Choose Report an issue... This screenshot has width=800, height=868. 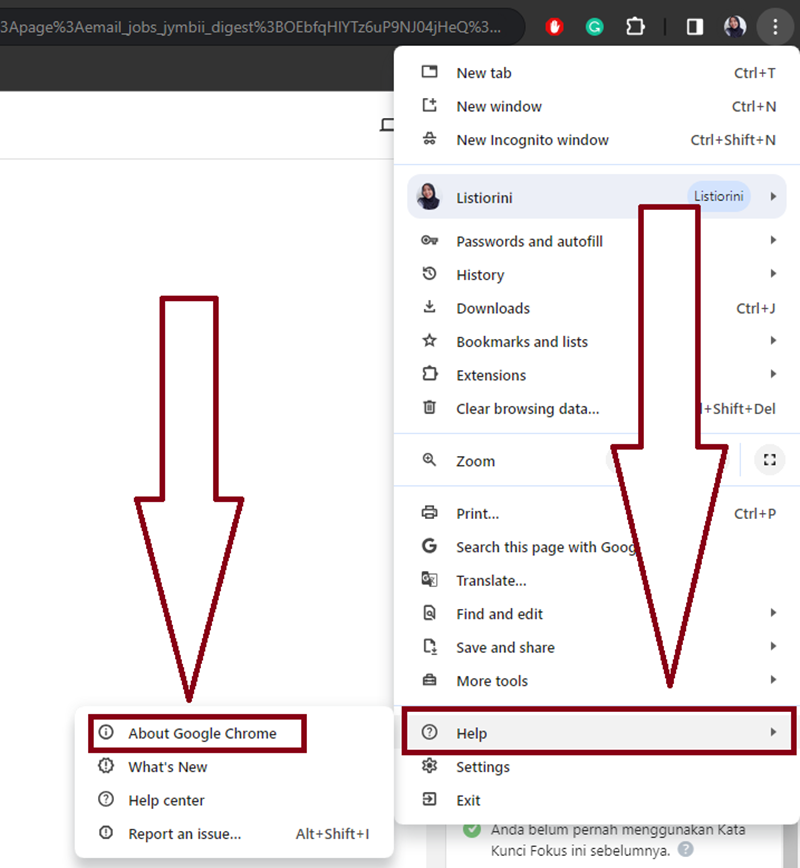[x=235, y=834]
